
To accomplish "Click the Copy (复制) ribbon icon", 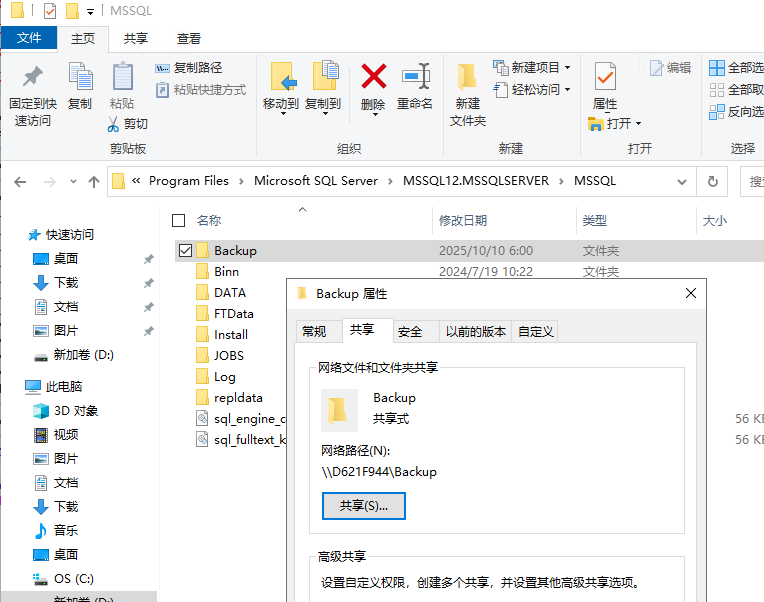I will (80, 77).
